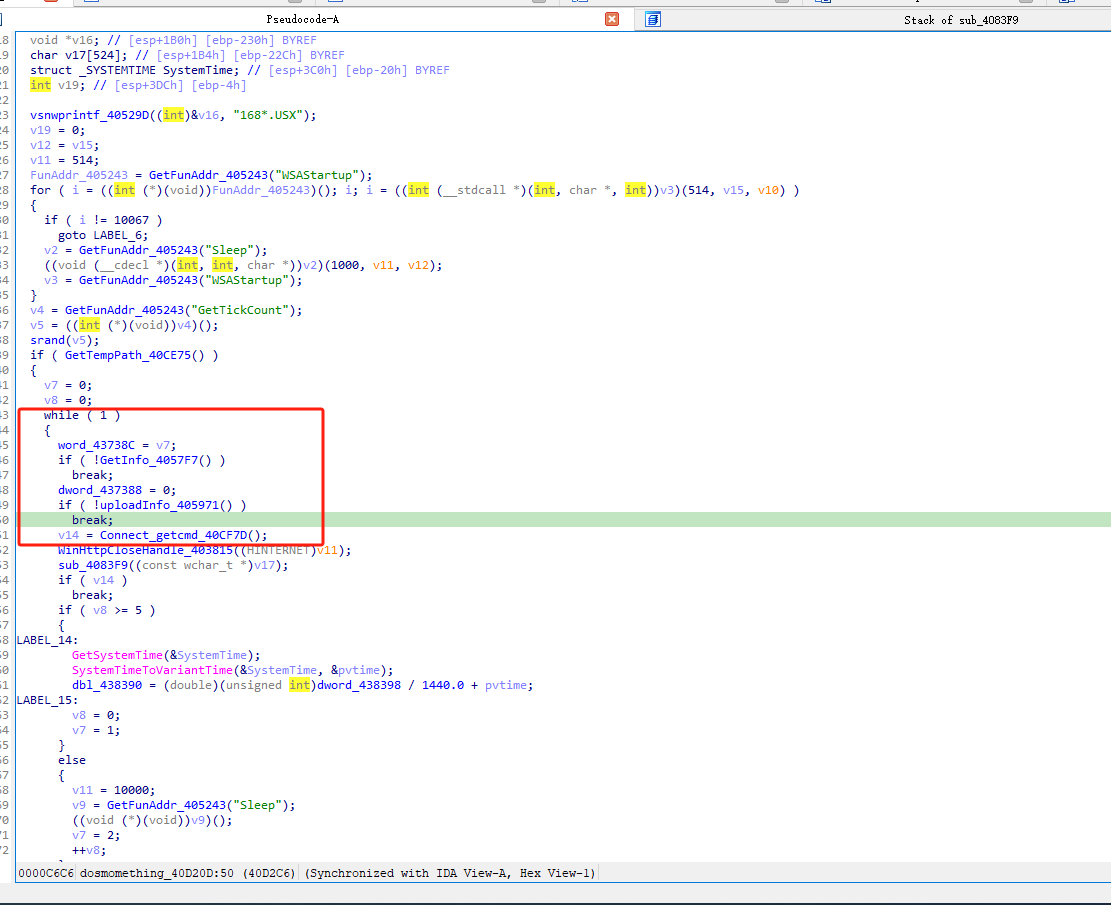Click the HINTERNET type cast
Screen dimensions: 1111x905
[278, 550]
